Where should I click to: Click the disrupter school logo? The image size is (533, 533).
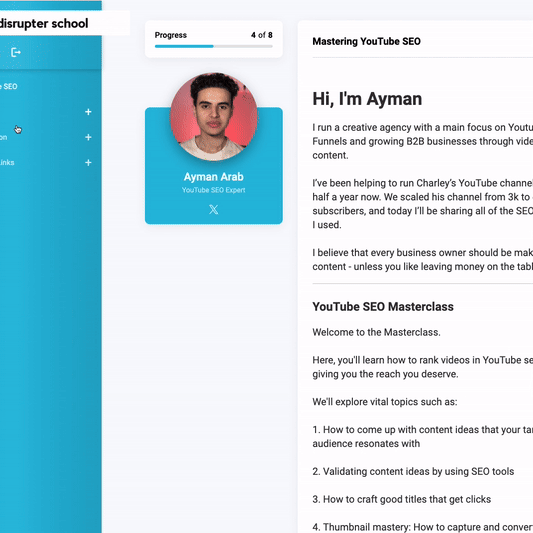[44, 23]
